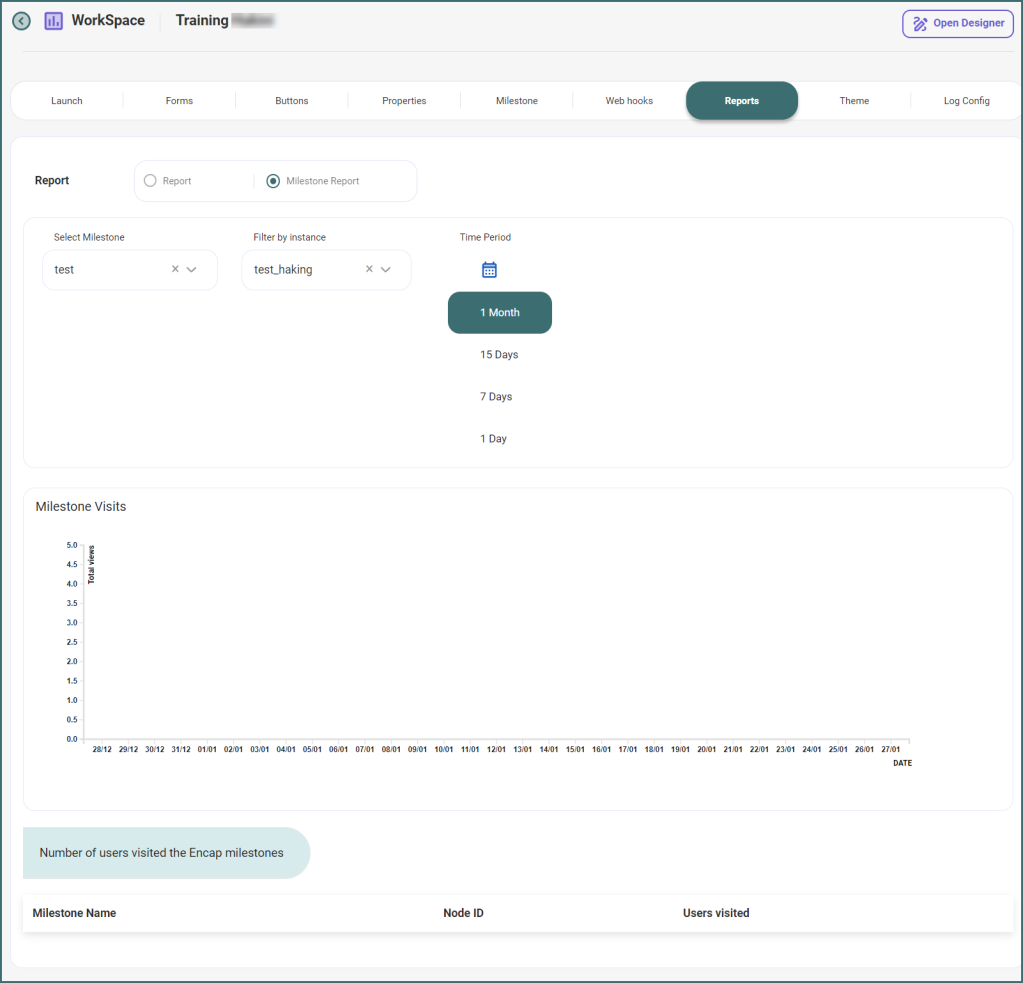This screenshot has width=1023, height=983.
Task: Click the Users visited column header
Action: point(716,913)
